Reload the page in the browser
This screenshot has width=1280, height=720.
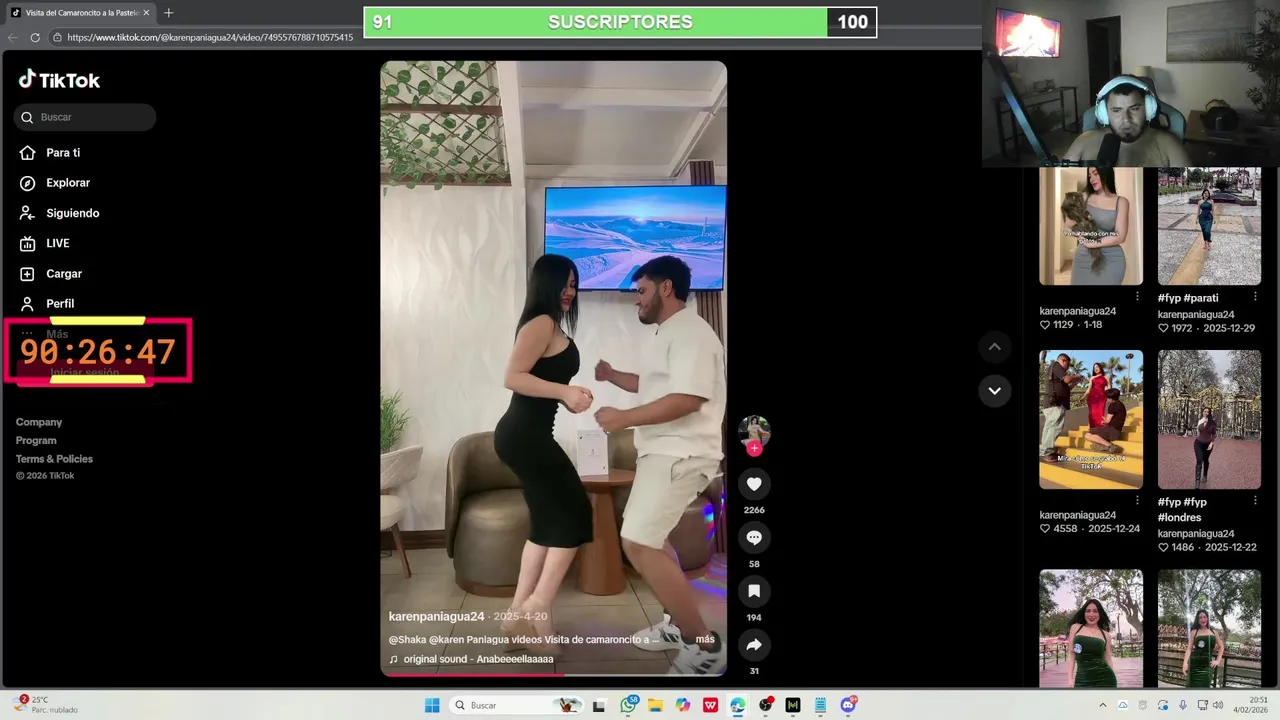coord(35,37)
